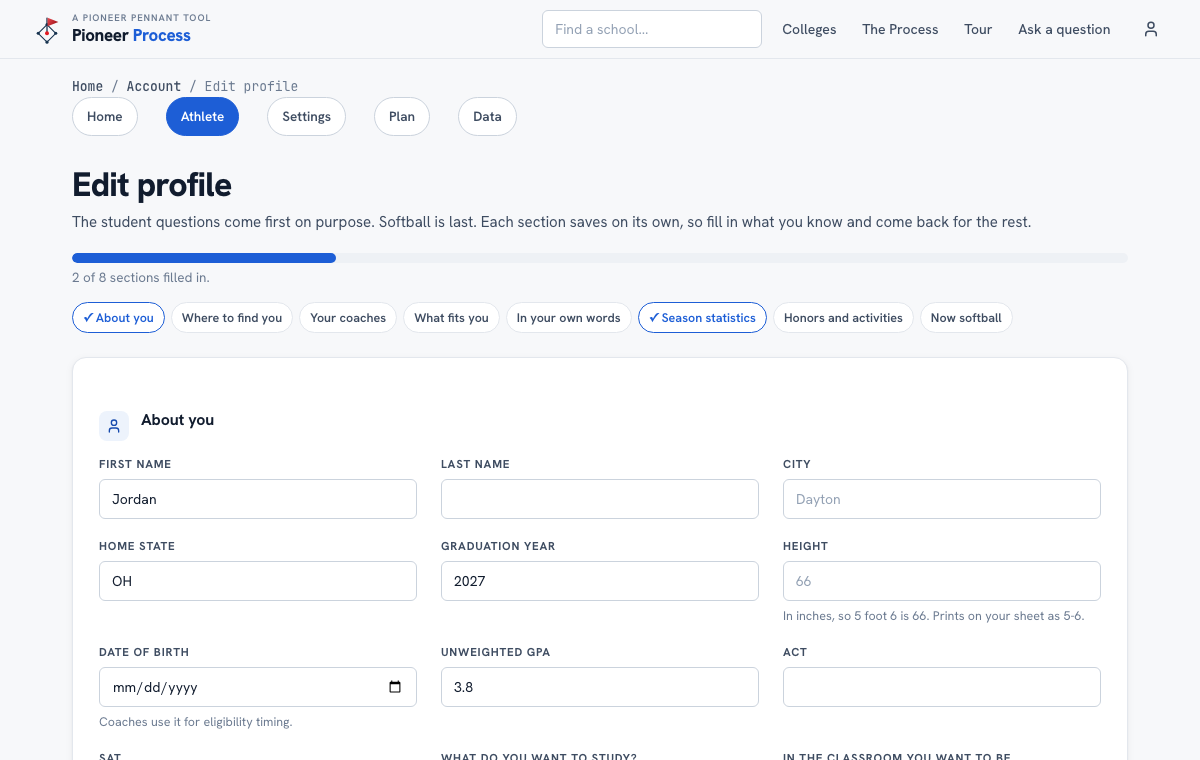The height and width of the screenshot is (760, 1200).
Task: Go to The Process page
Action: click(x=900, y=29)
